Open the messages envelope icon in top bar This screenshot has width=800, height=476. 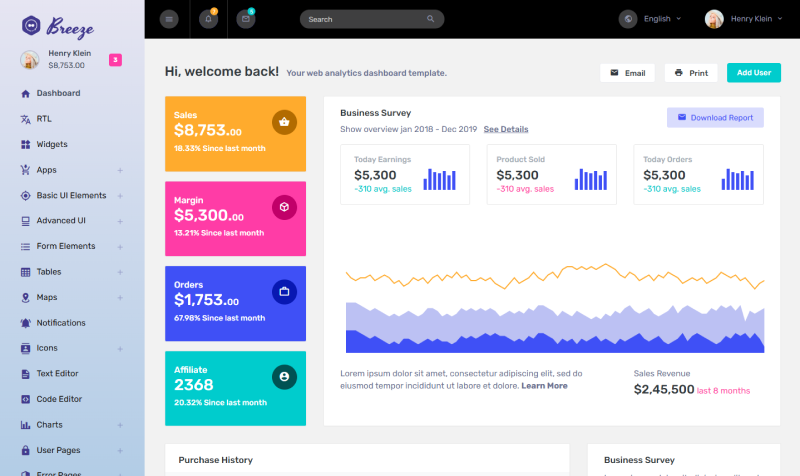pos(246,19)
